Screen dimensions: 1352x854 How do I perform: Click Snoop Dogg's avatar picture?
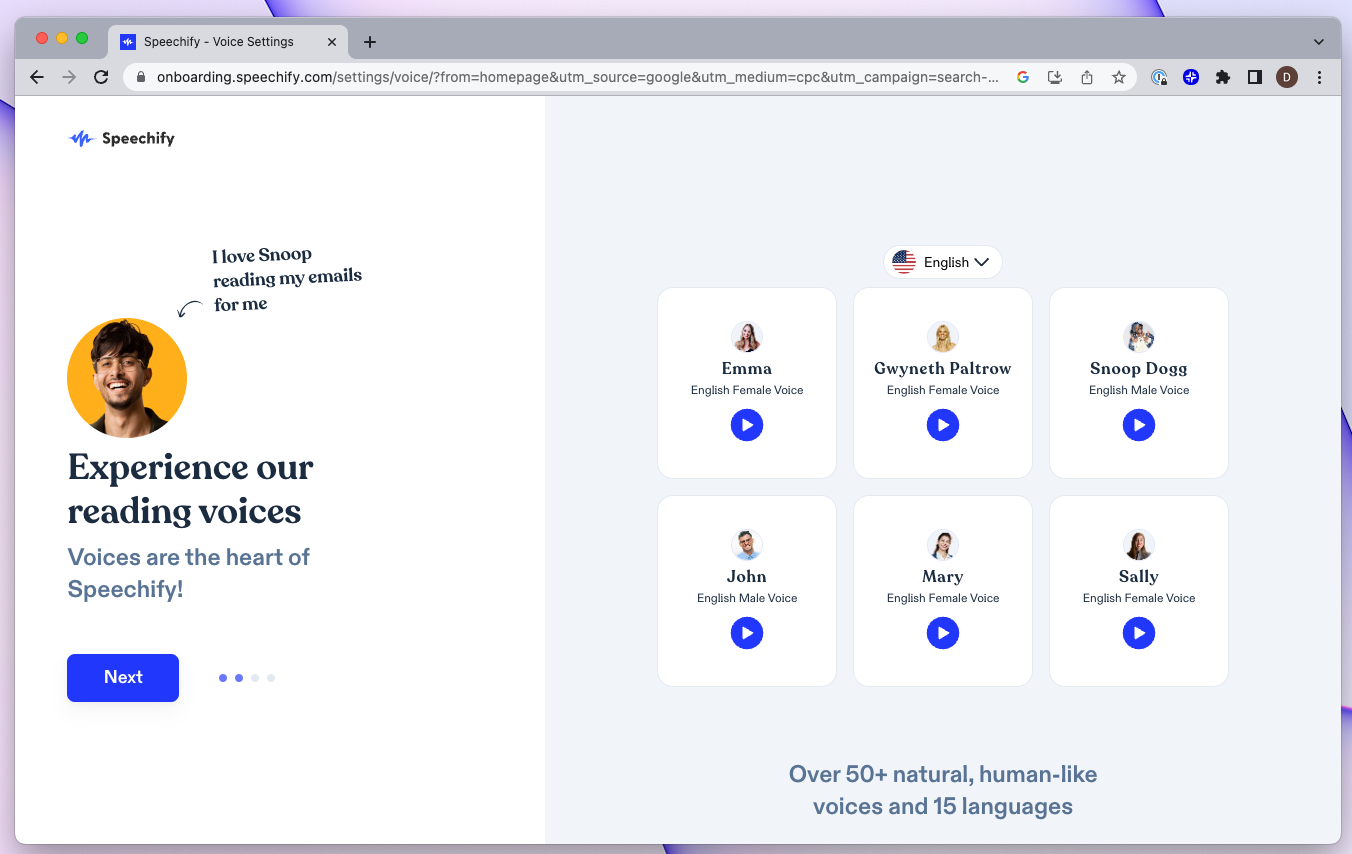1139,337
